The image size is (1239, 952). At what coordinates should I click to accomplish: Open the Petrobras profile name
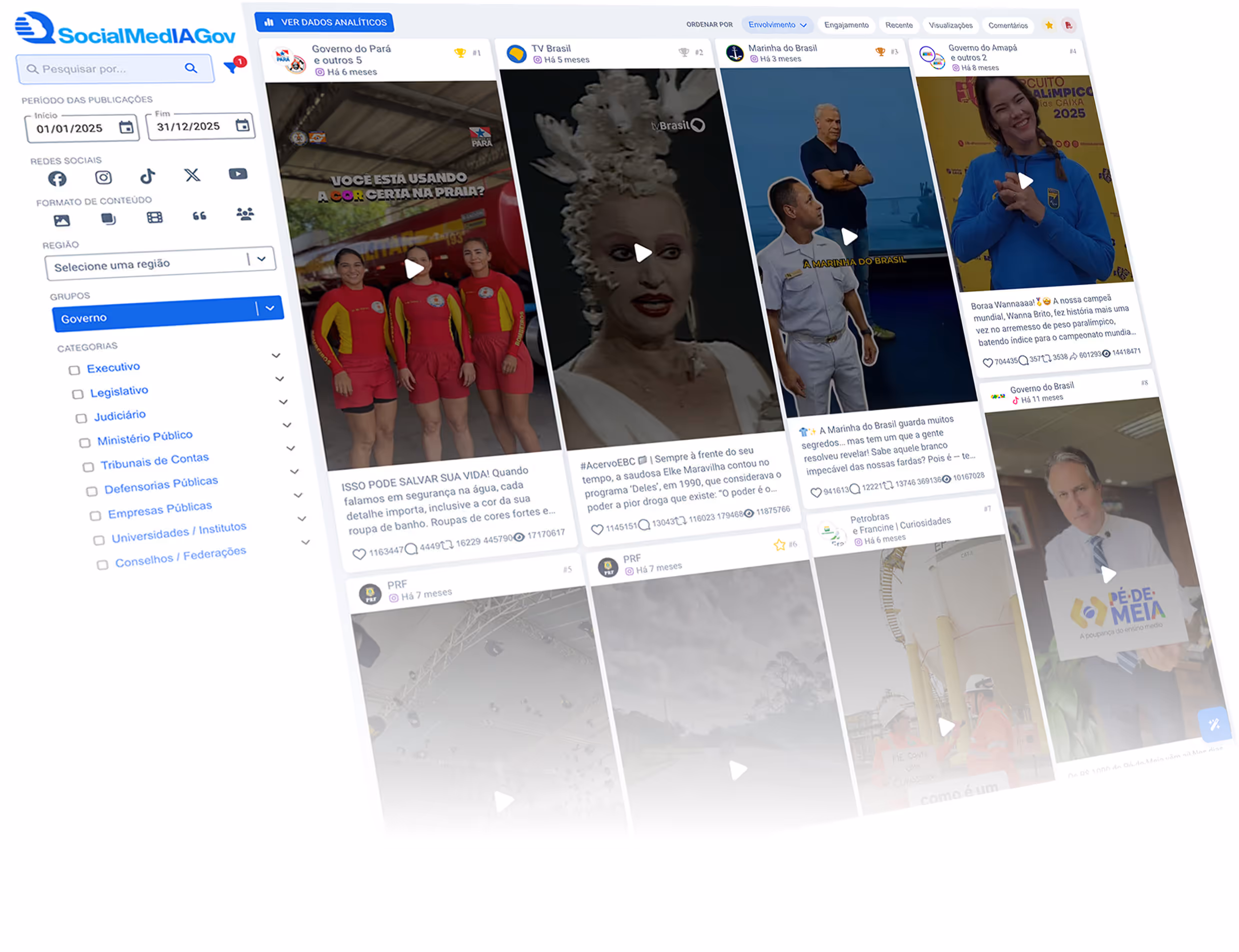[x=869, y=518]
